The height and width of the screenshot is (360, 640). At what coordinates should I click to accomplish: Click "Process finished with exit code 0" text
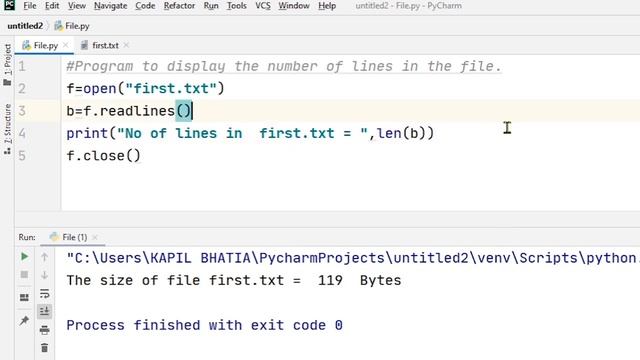[x=204, y=325]
